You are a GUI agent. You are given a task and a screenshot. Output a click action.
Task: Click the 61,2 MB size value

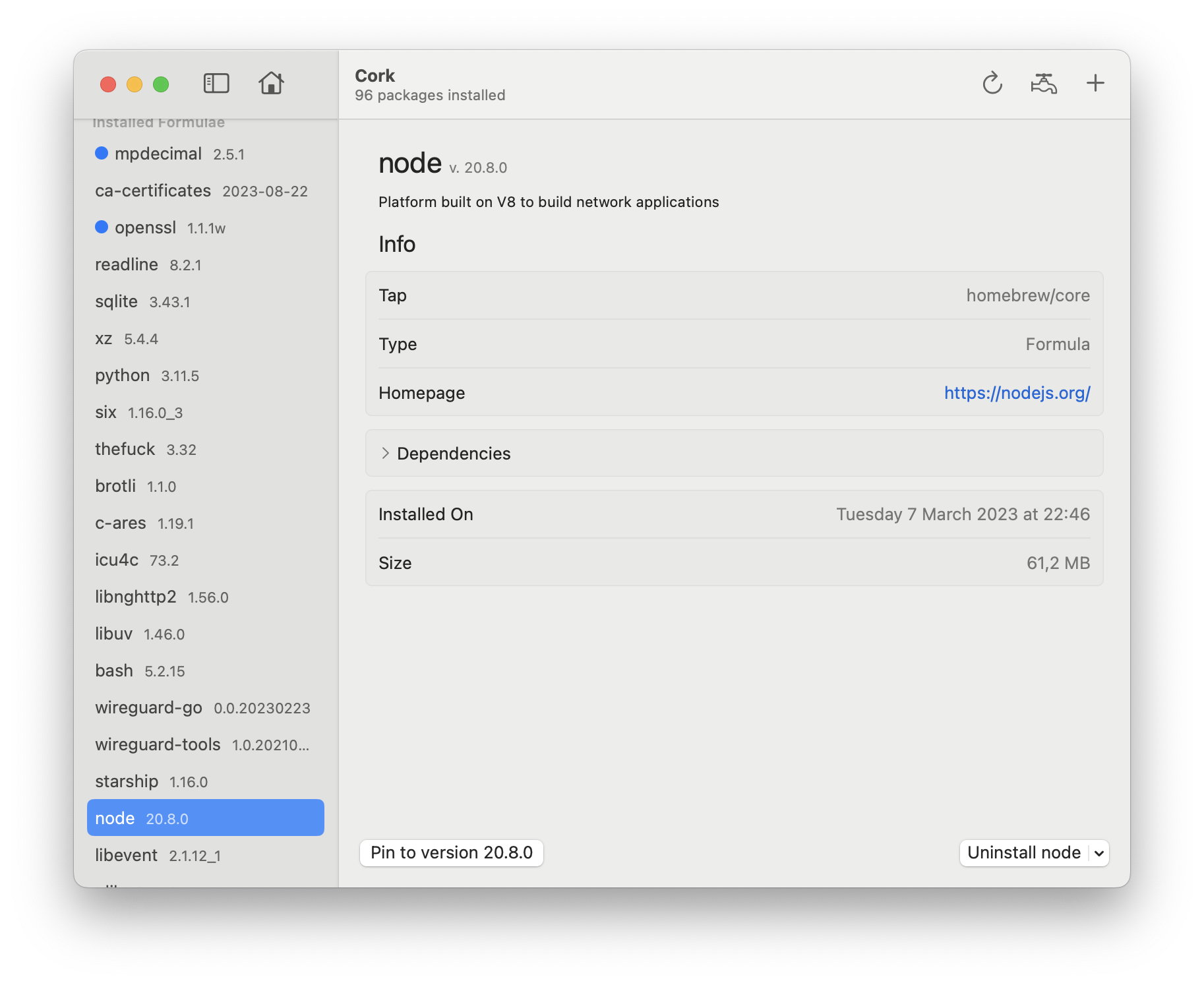[1058, 563]
